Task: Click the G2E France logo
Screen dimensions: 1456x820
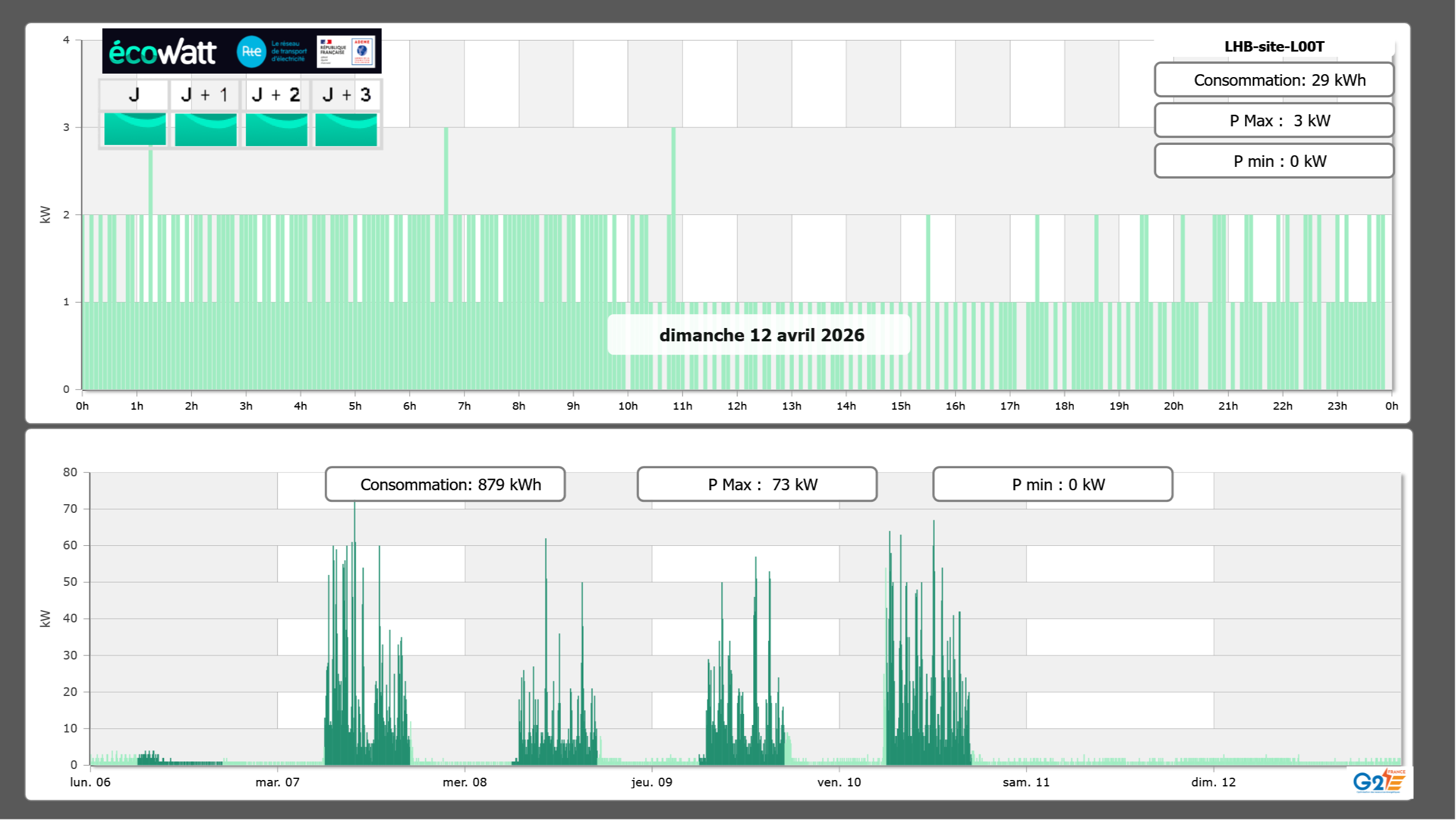Action: [1379, 781]
